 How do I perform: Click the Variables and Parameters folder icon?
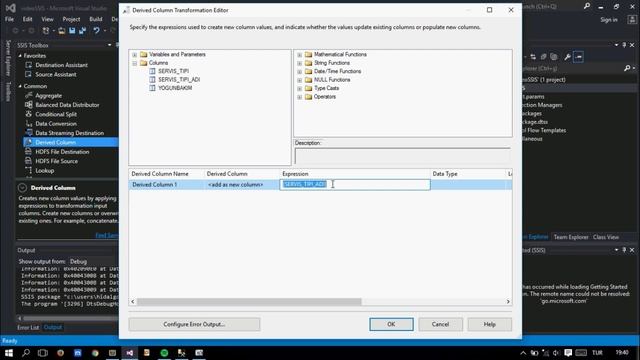(x=143, y=54)
